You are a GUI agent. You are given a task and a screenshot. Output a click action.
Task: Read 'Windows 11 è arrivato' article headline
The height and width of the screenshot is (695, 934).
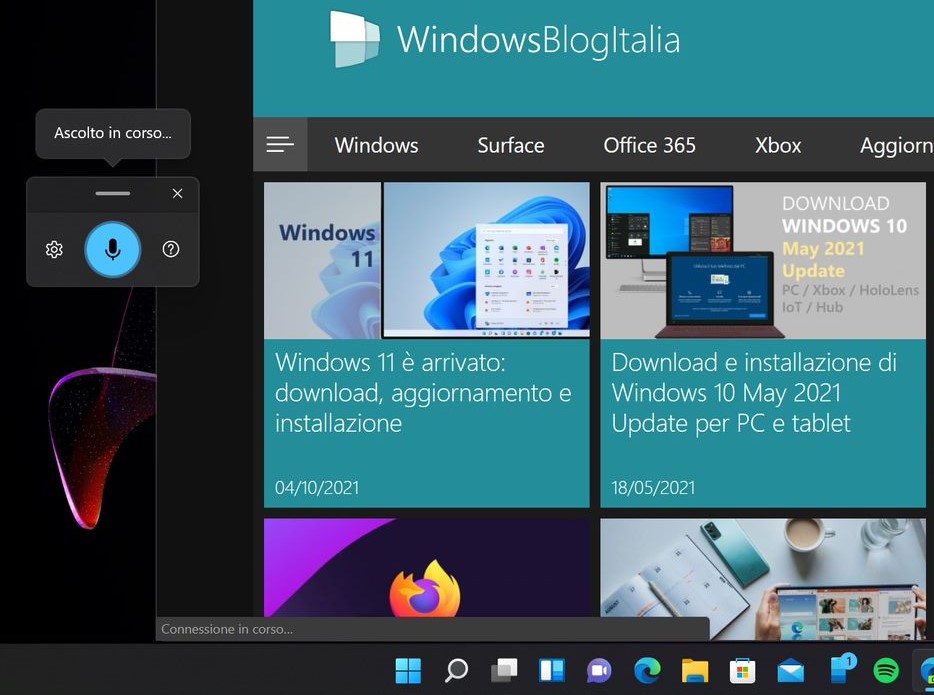(x=423, y=393)
